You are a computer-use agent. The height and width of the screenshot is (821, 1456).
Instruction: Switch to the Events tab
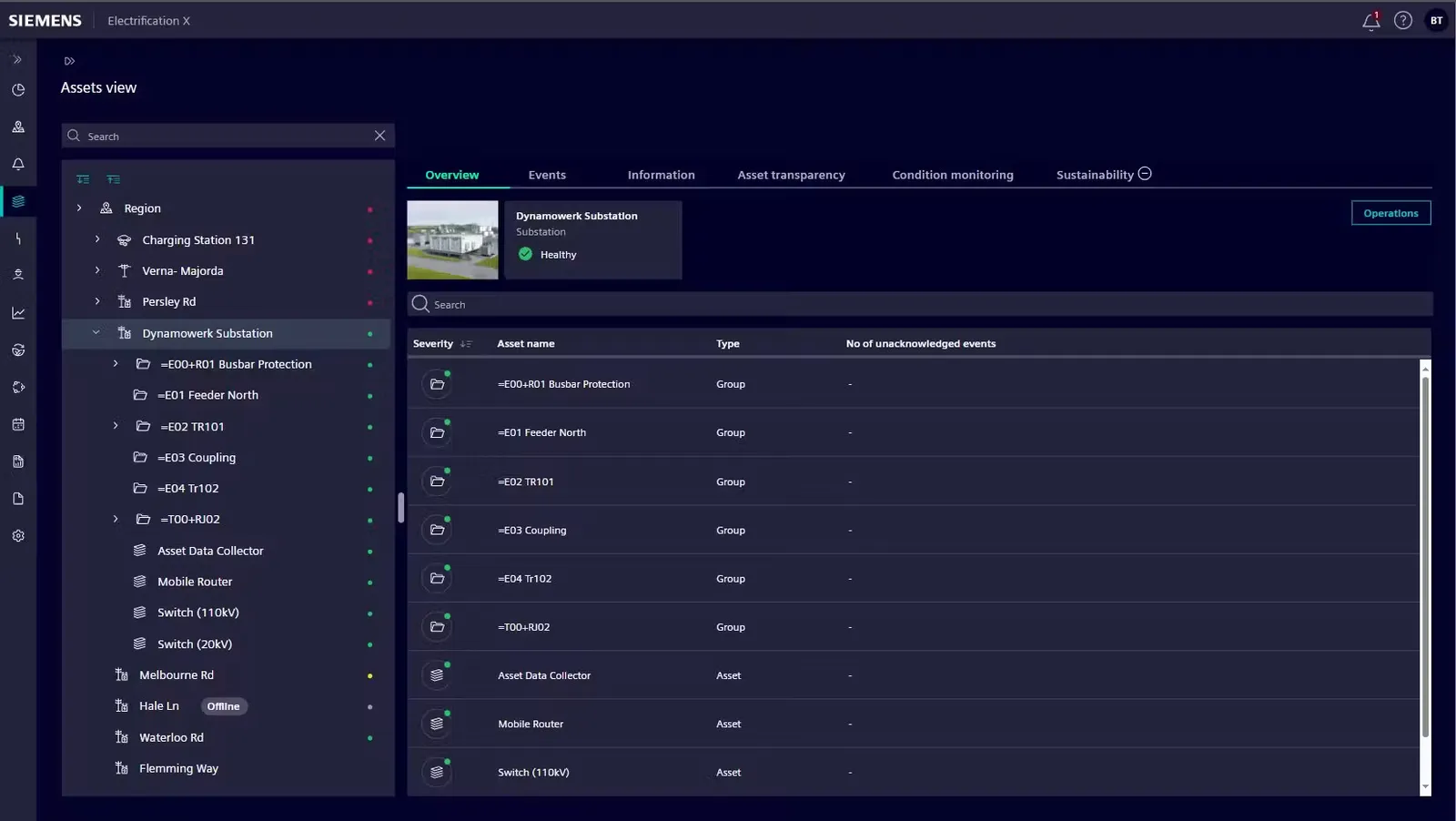point(547,175)
